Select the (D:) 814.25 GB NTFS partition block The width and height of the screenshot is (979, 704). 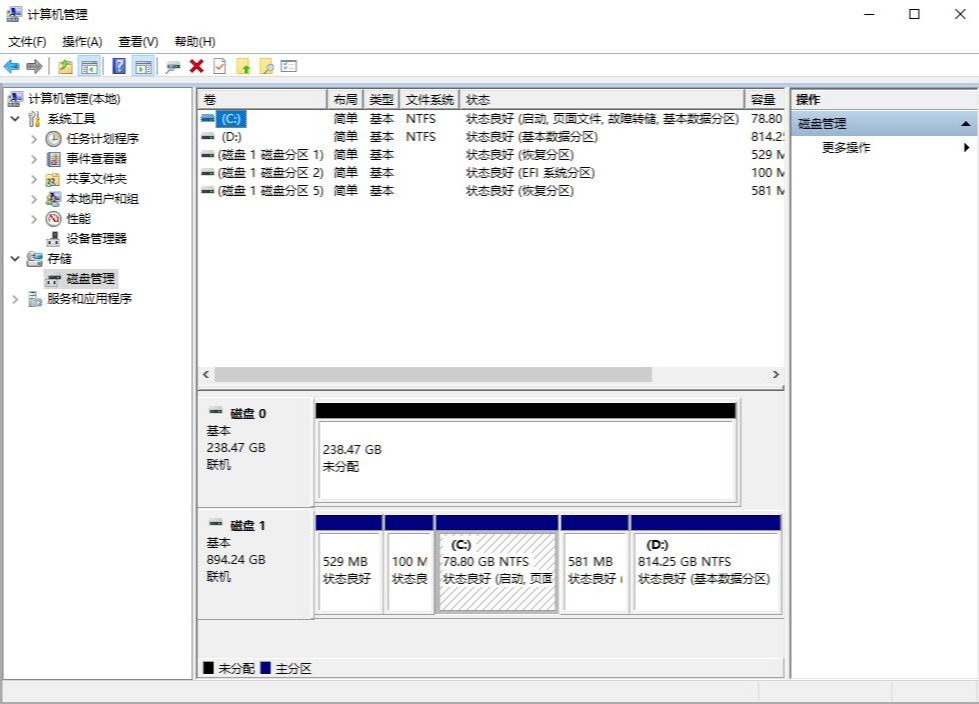706,564
